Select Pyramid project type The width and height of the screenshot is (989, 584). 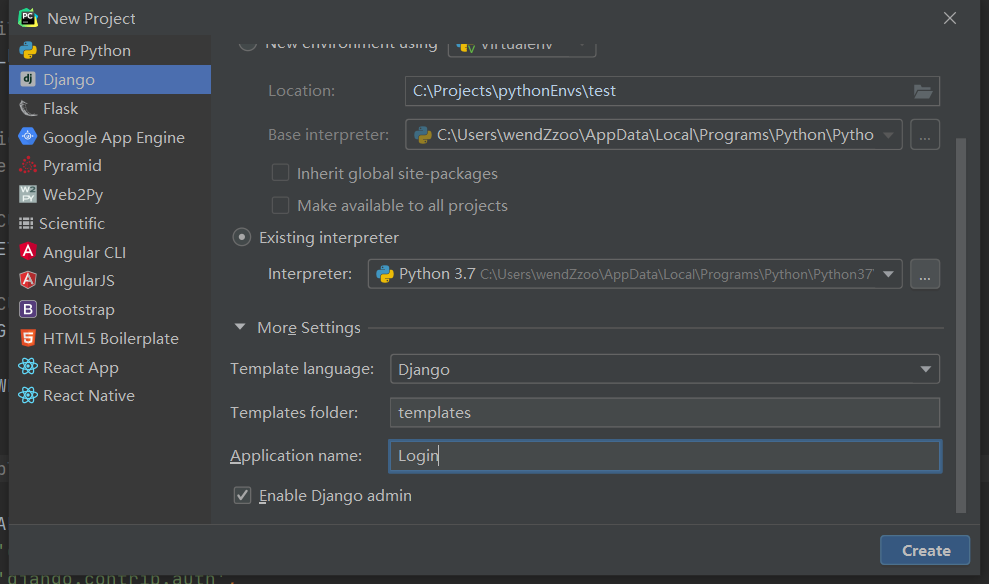click(110, 165)
